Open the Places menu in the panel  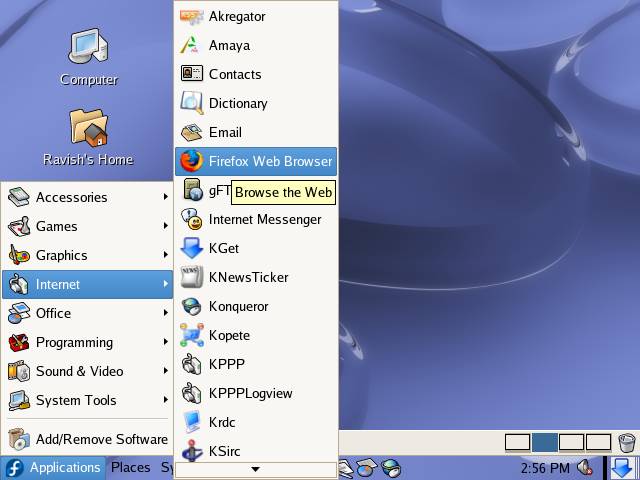pos(130,467)
